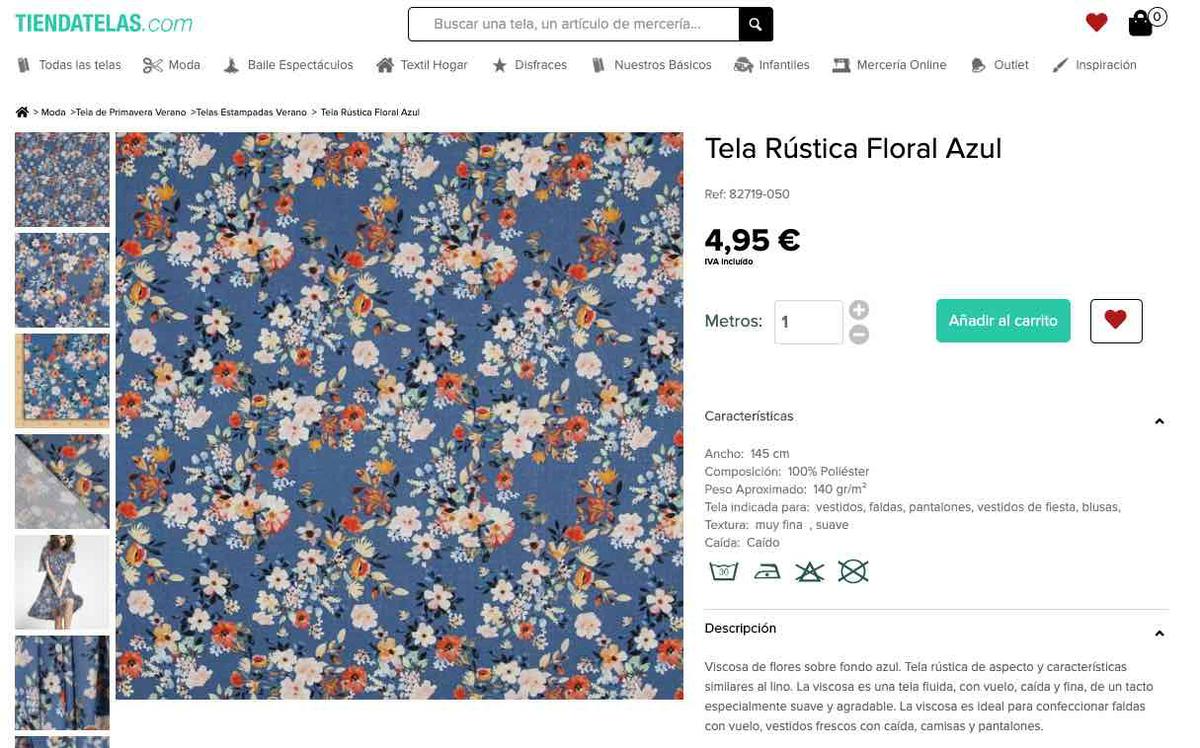The image size is (1200, 748).
Task: Add fabric to favorites heart button
Action: point(1115,321)
